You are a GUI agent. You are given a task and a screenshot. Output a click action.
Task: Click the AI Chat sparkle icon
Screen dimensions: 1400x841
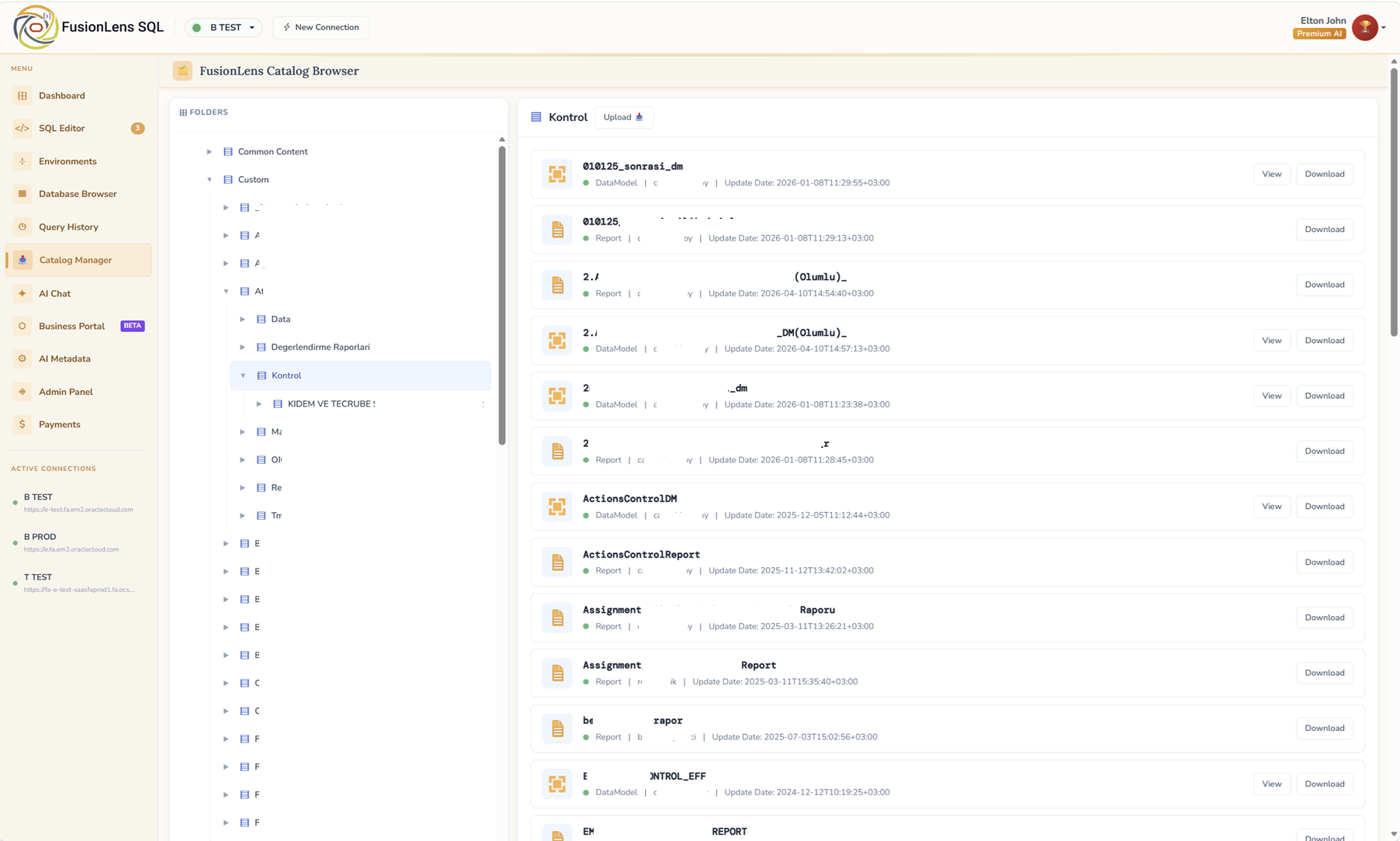tap(23, 293)
